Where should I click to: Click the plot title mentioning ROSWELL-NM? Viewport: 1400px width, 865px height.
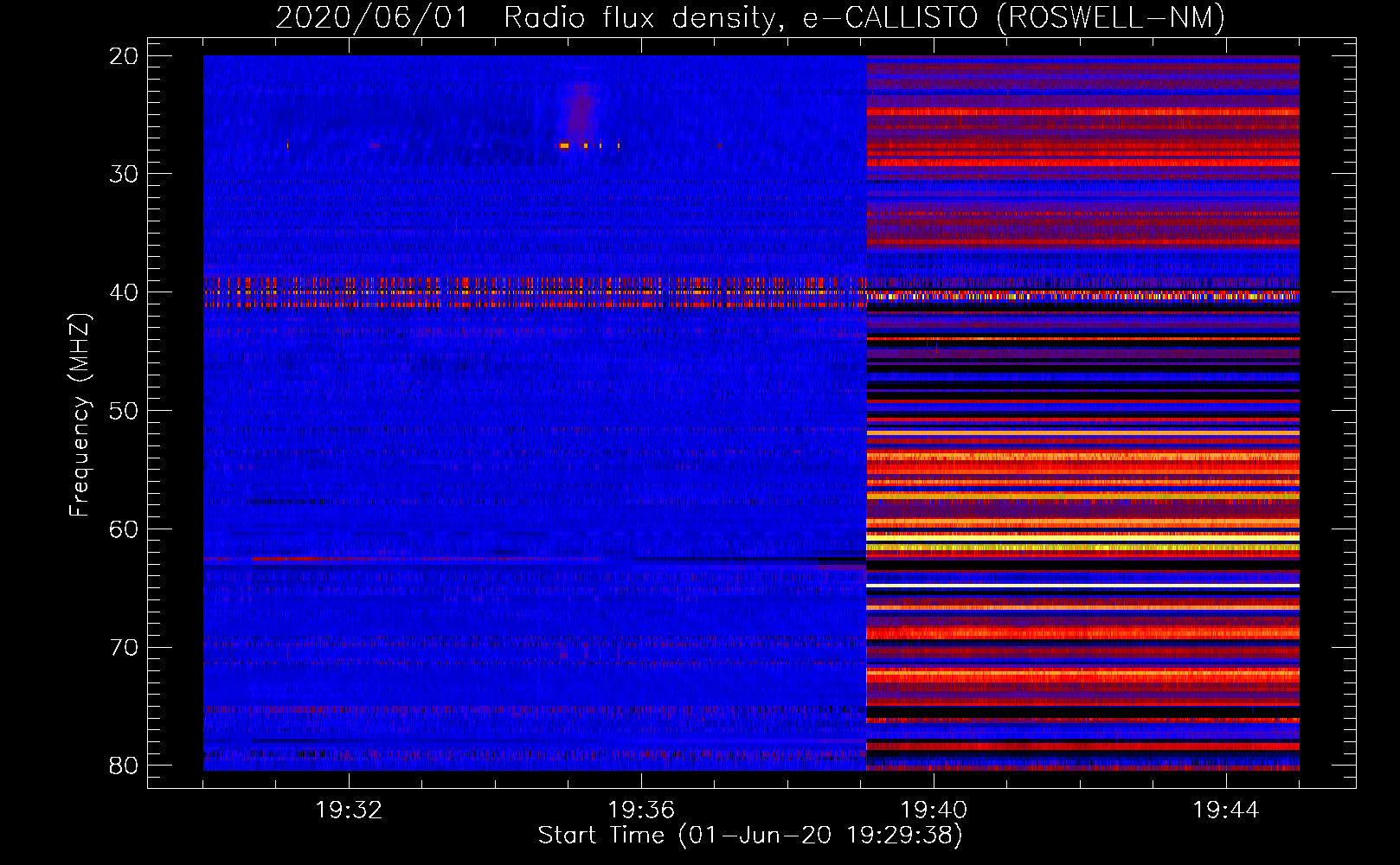tap(750, 17)
